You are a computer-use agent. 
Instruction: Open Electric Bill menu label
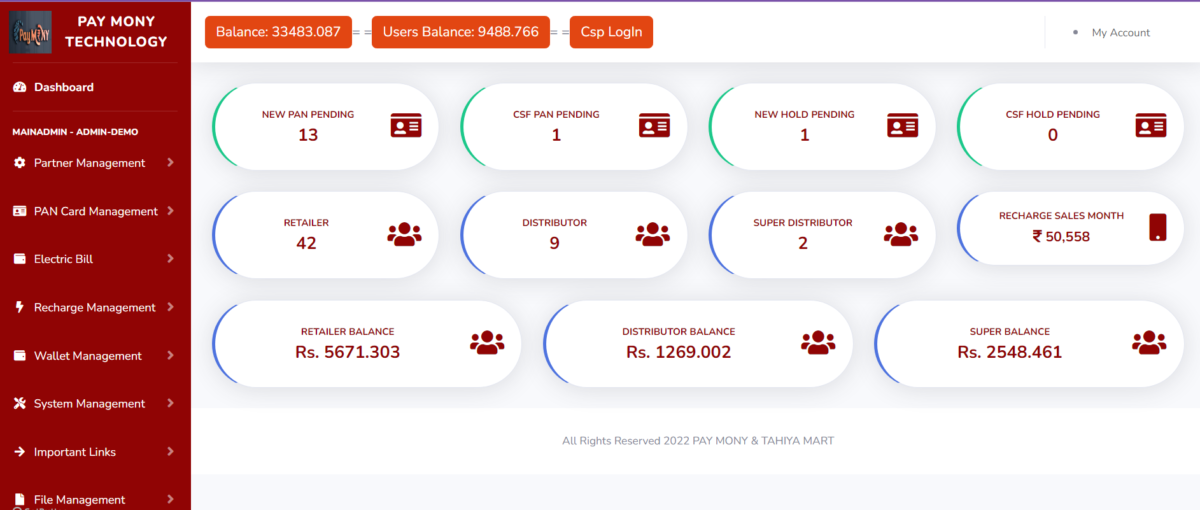click(63, 259)
